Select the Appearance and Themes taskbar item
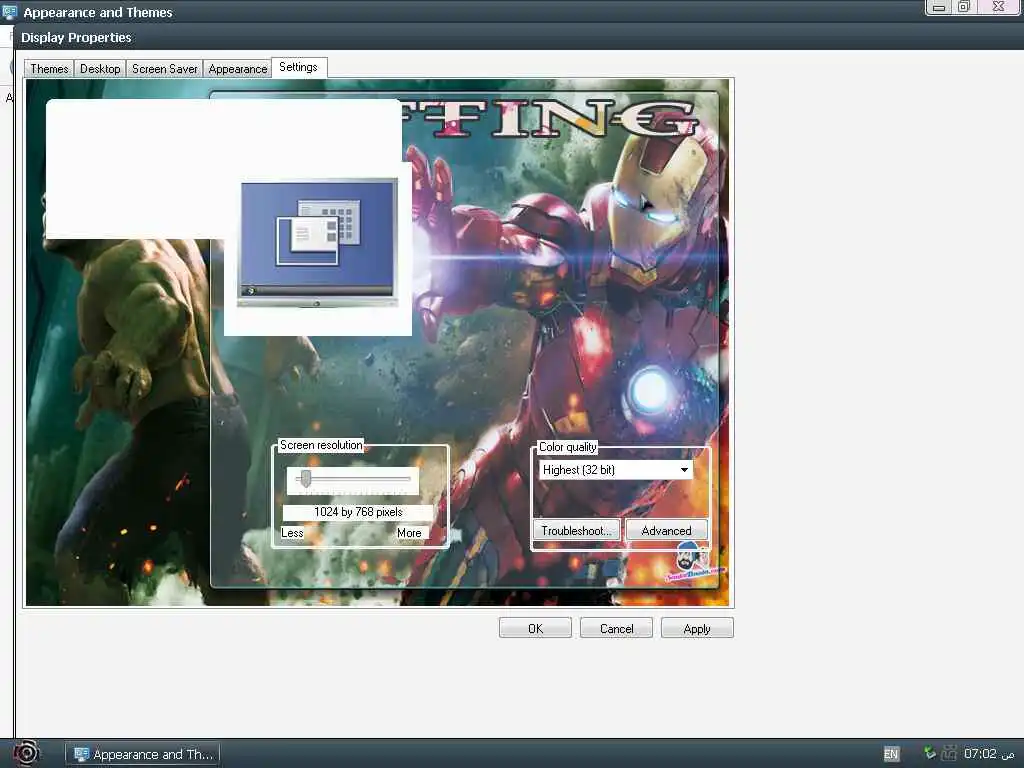 click(x=143, y=754)
